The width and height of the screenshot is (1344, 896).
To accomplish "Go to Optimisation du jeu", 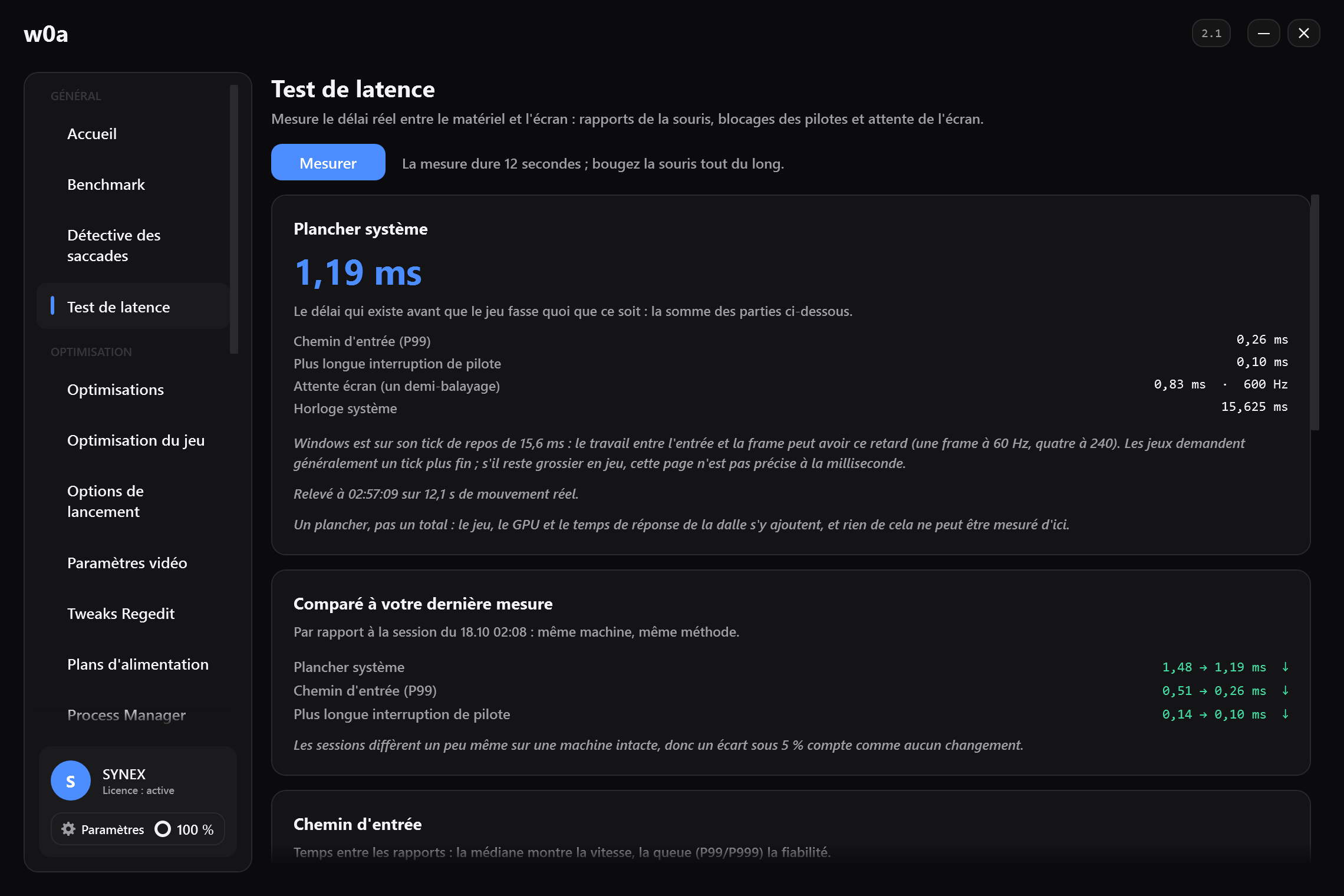I will pos(133,440).
